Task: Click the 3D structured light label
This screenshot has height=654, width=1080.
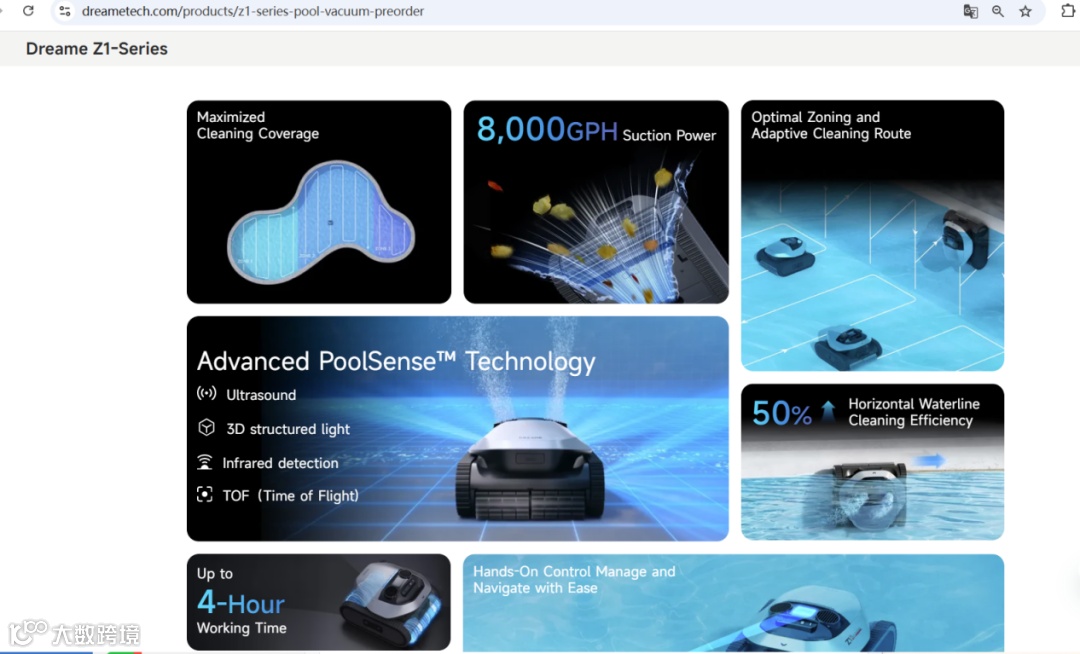Action: click(288, 429)
